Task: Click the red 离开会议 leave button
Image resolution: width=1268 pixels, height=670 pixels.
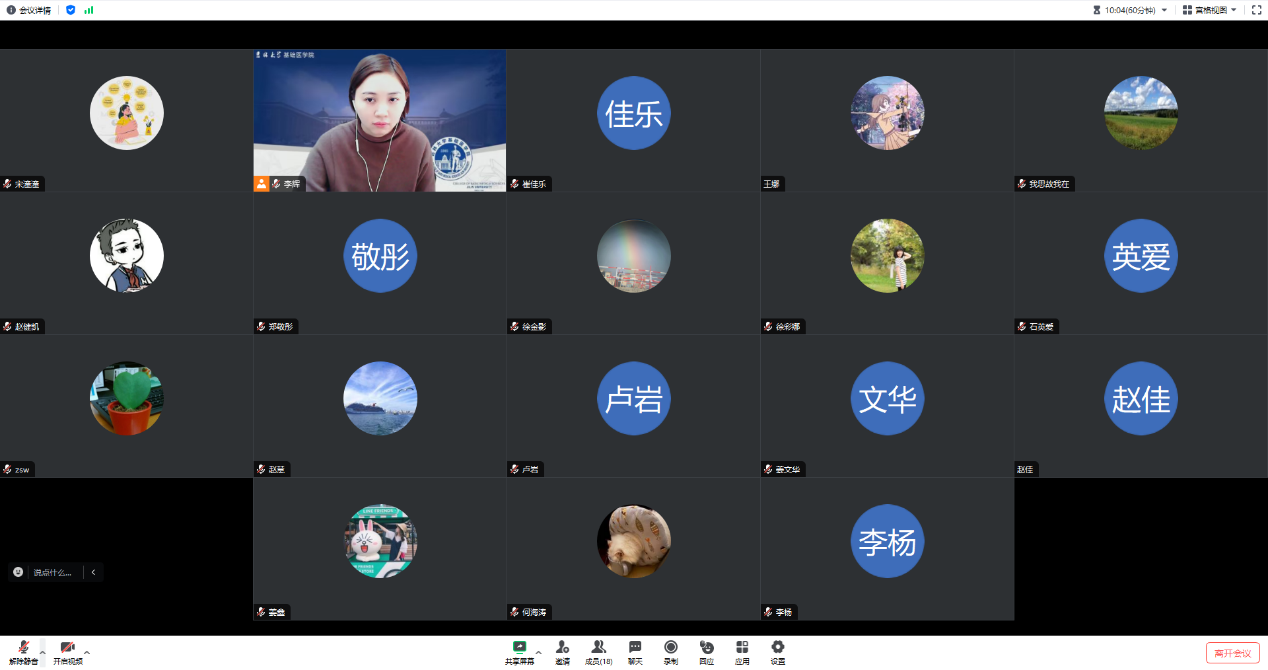Action: coord(1232,653)
